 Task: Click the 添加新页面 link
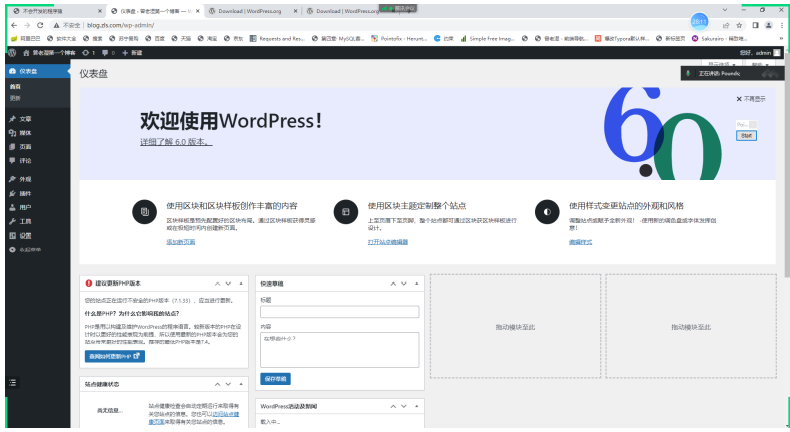point(180,242)
